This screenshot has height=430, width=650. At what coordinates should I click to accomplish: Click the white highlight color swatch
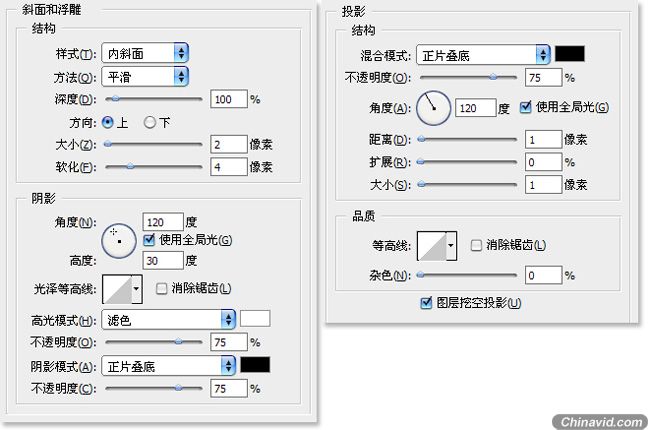tap(256, 320)
